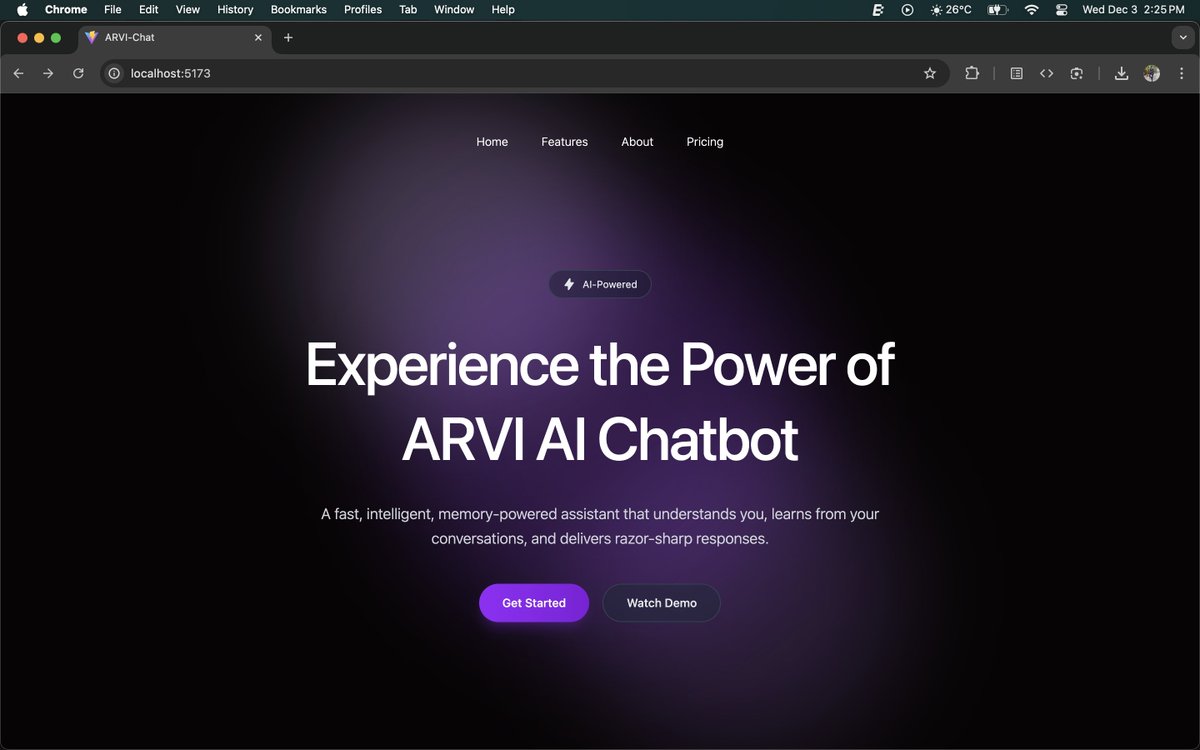Click the developer tools code icon
The width and height of the screenshot is (1200, 750).
[x=1046, y=73]
